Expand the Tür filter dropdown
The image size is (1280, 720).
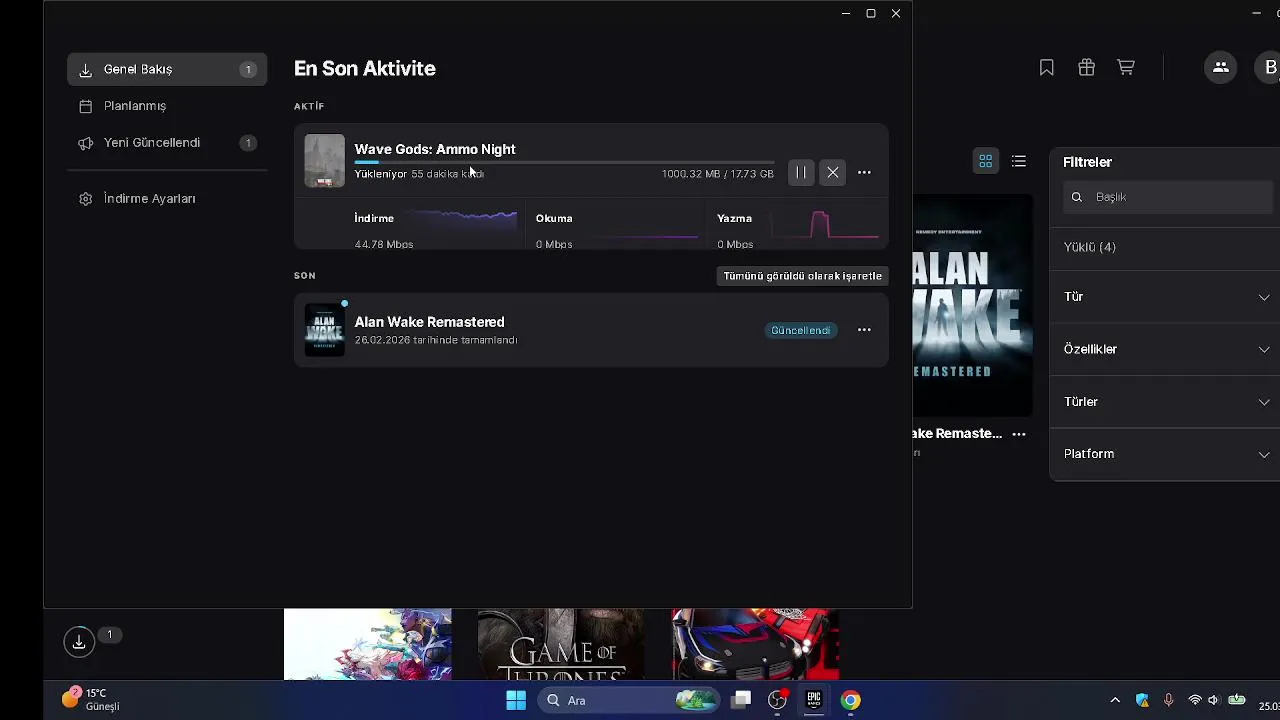(1167, 297)
